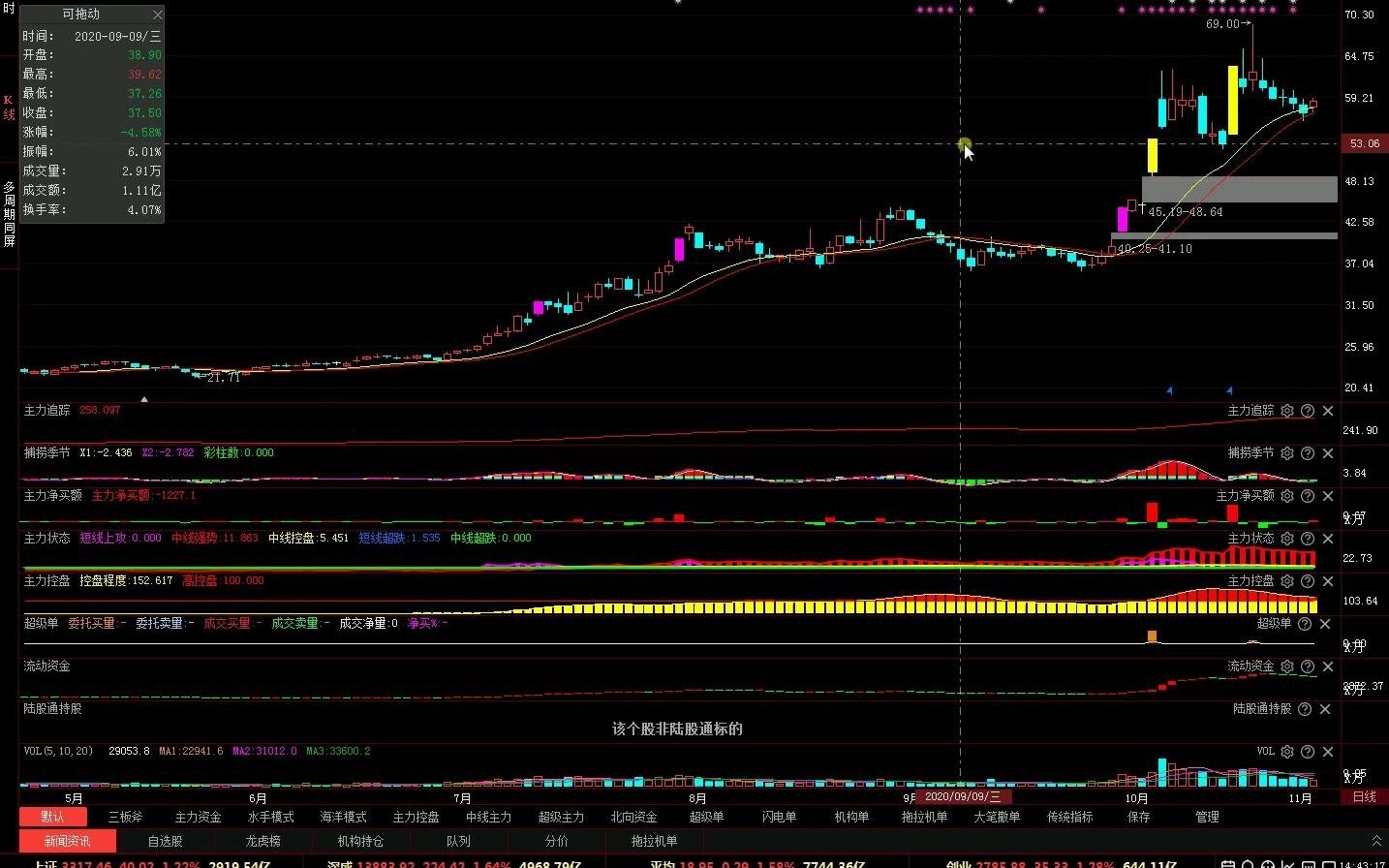Image resolution: width=1389 pixels, height=868 pixels.
Task: Switch to 主力资金 template tab
Action: click(x=198, y=817)
